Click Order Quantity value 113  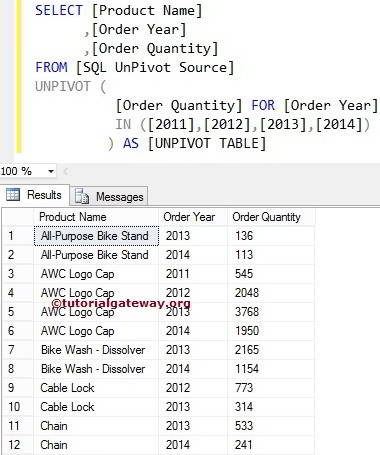pos(244,255)
